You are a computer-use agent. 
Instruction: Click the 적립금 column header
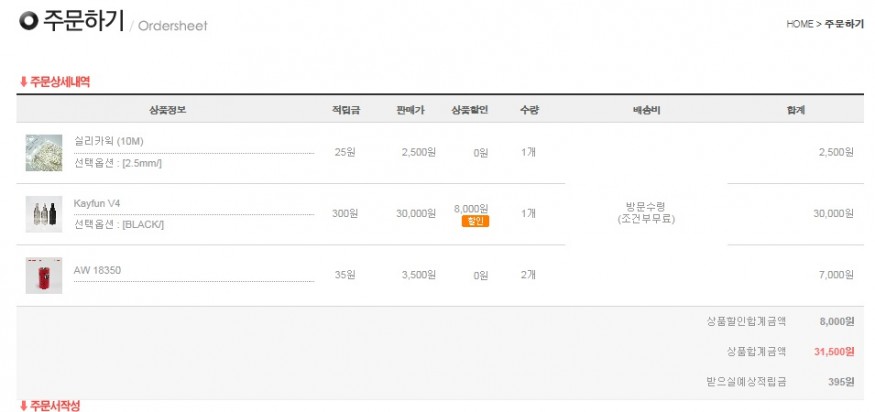click(x=345, y=110)
